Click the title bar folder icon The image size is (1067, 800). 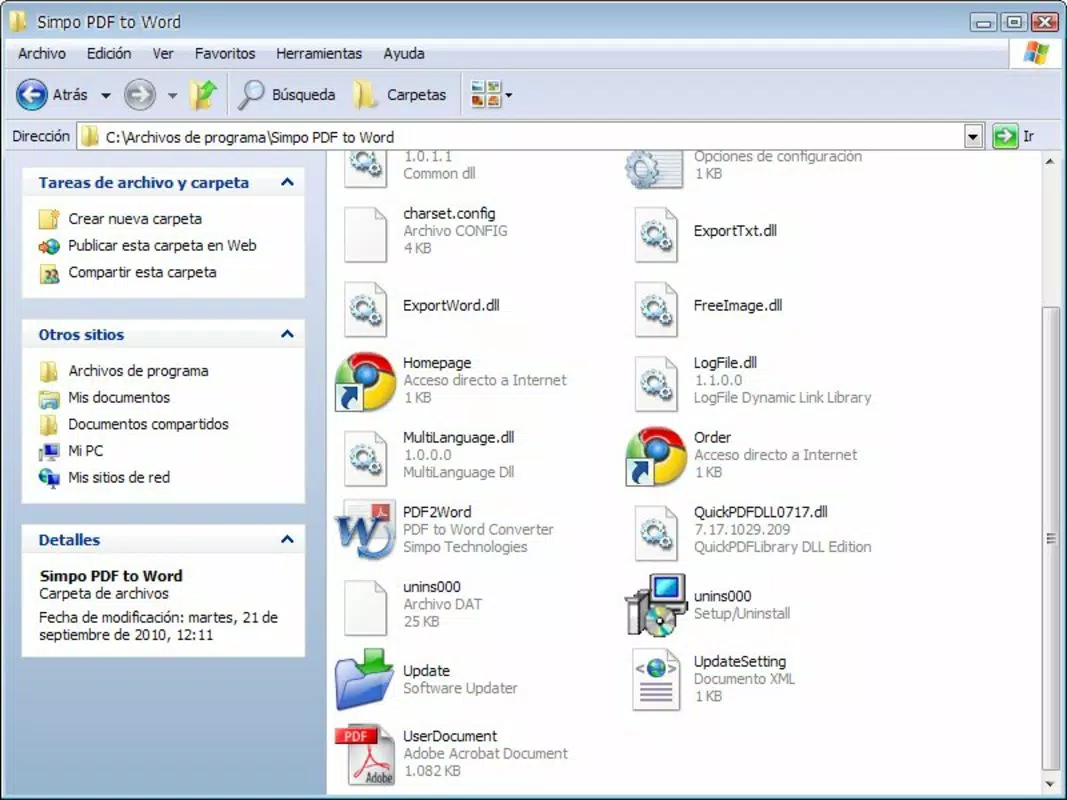[18, 22]
